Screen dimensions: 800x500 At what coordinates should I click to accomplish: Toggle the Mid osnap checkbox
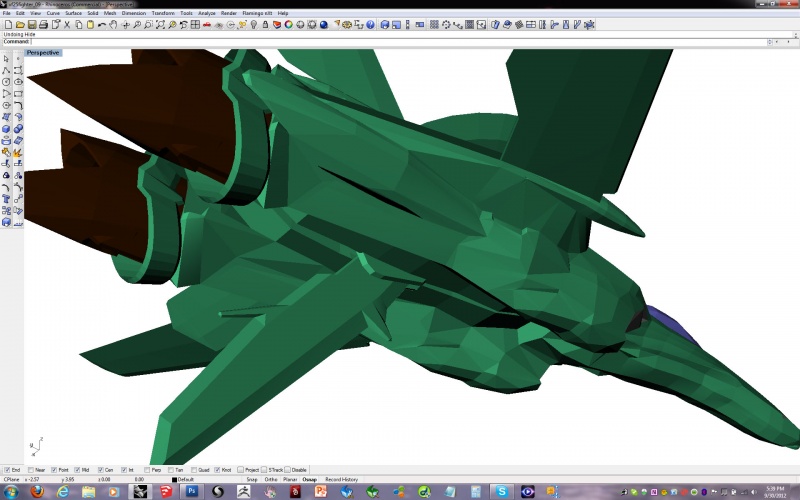pos(77,470)
